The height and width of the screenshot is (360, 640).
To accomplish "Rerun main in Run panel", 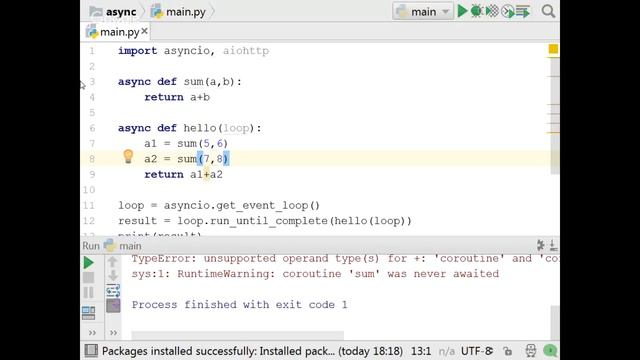I will (x=89, y=263).
